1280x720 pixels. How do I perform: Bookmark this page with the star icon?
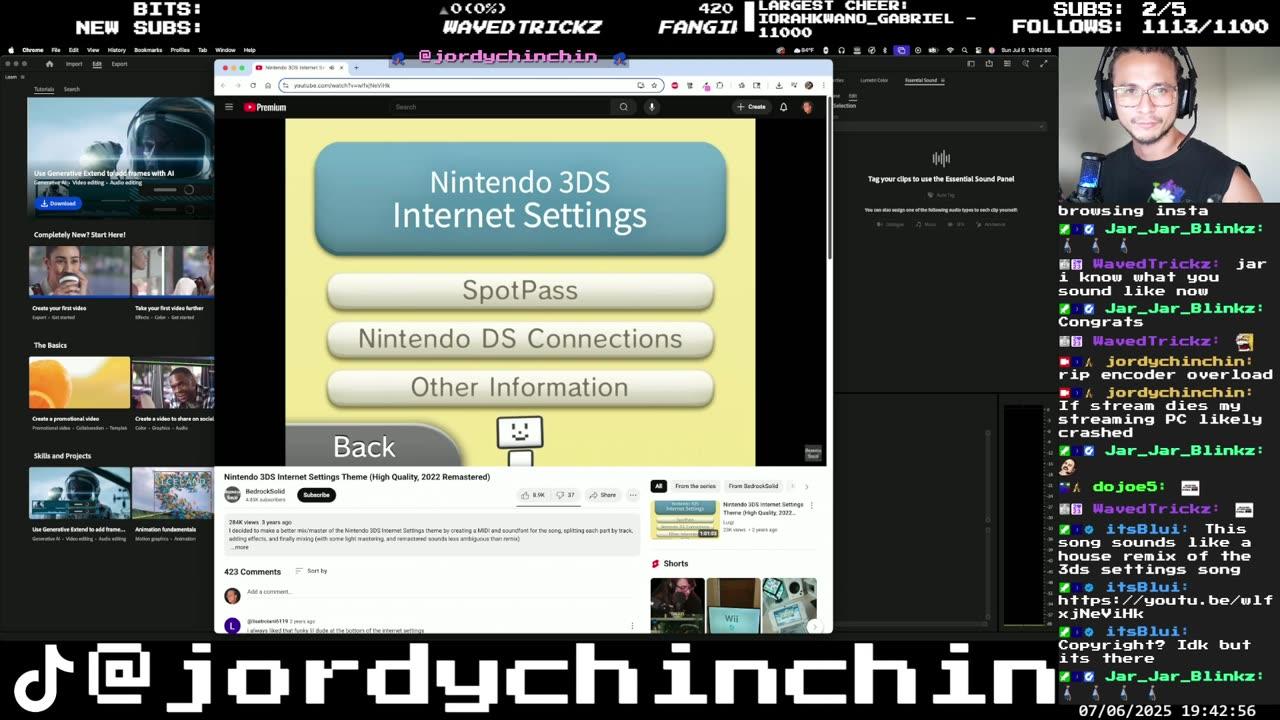coord(654,85)
